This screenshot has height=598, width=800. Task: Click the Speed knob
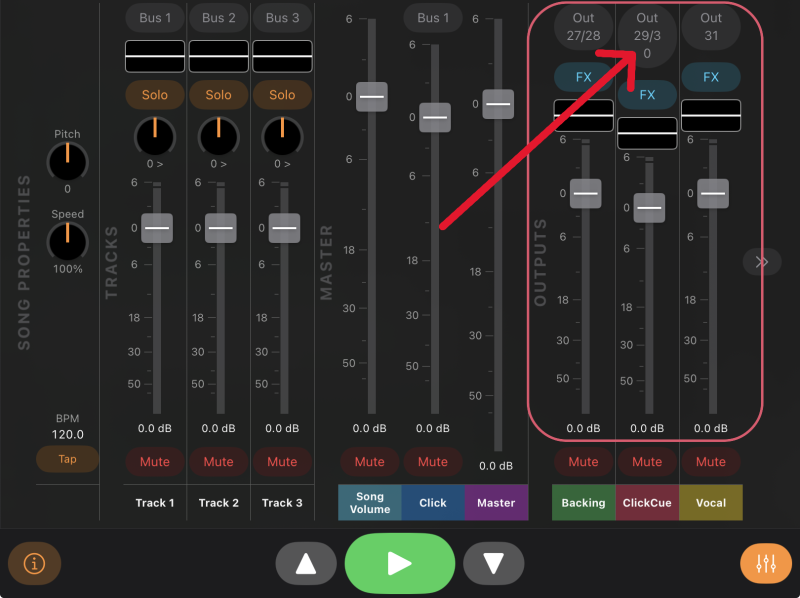[67, 239]
